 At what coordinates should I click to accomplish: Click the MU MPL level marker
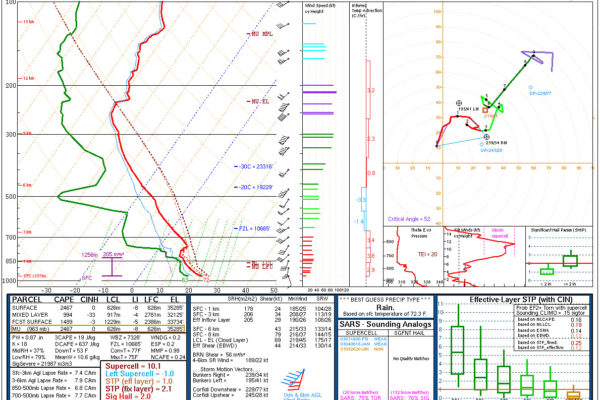pos(260,34)
